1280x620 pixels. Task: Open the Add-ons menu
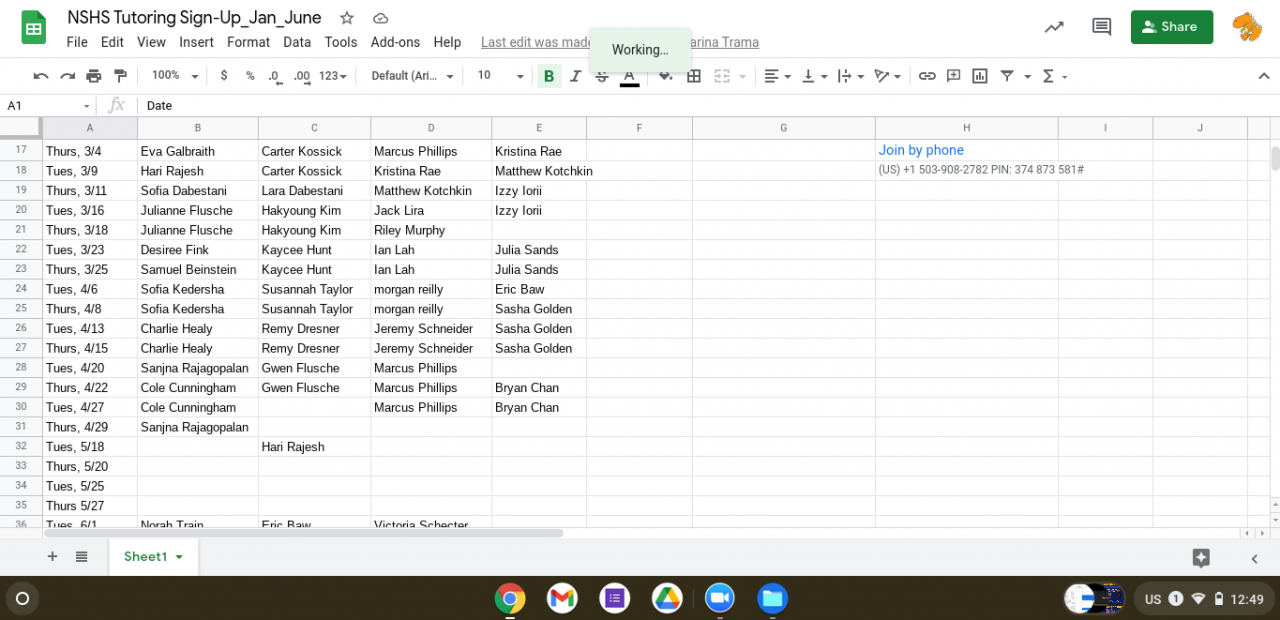point(395,42)
